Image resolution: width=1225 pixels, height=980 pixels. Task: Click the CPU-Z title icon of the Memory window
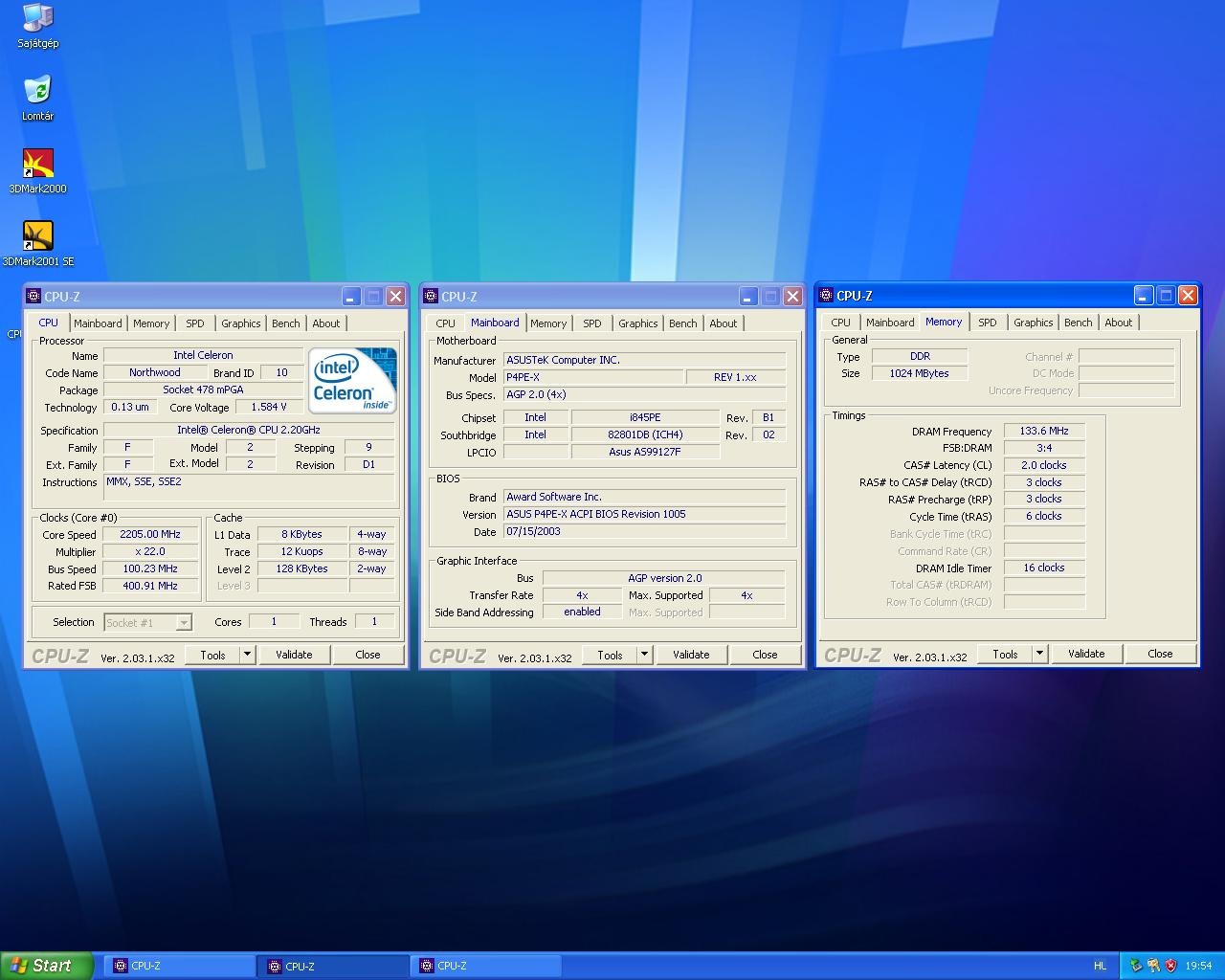point(826,296)
